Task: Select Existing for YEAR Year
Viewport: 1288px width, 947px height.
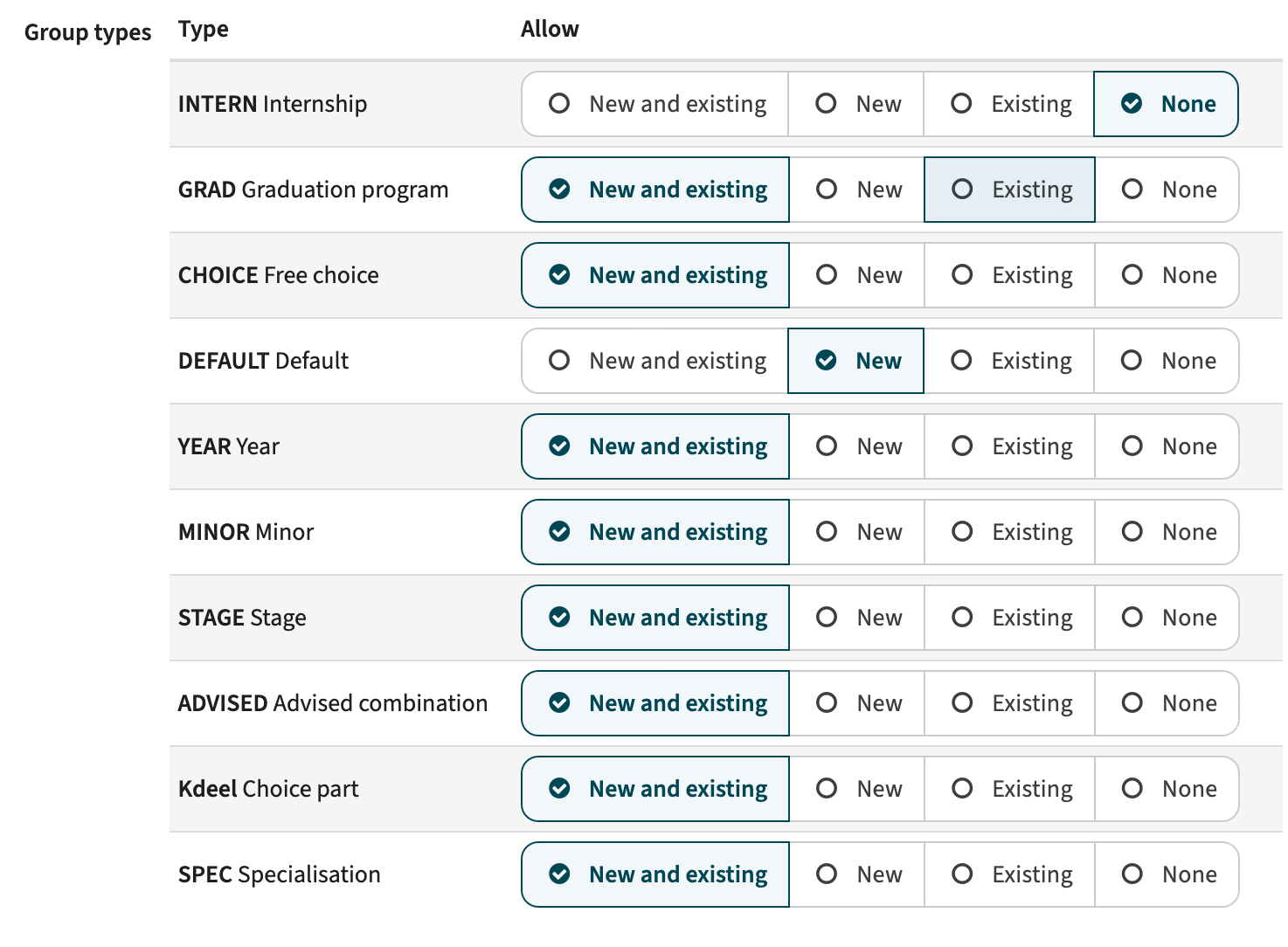Action: pyautogui.click(x=1009, y=446)
